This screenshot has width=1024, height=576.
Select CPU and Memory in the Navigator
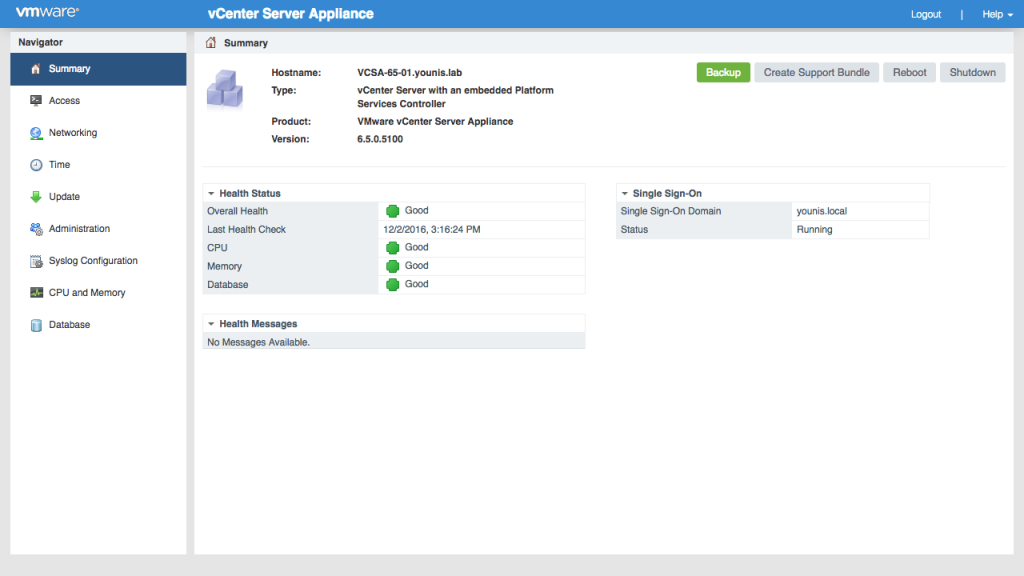click(x=98, y=293)
